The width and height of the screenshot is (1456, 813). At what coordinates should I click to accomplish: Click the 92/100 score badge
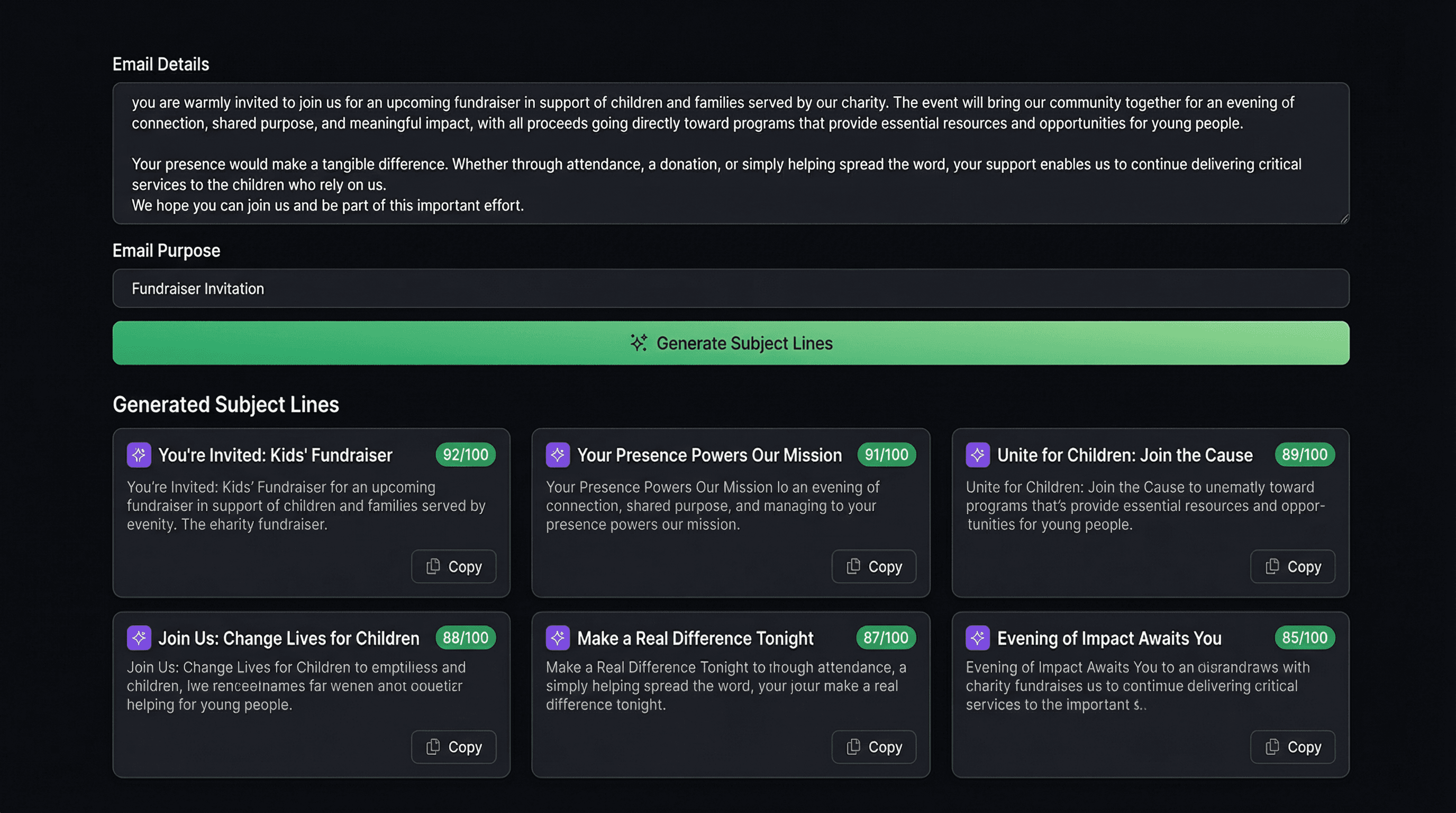point(465,454)
